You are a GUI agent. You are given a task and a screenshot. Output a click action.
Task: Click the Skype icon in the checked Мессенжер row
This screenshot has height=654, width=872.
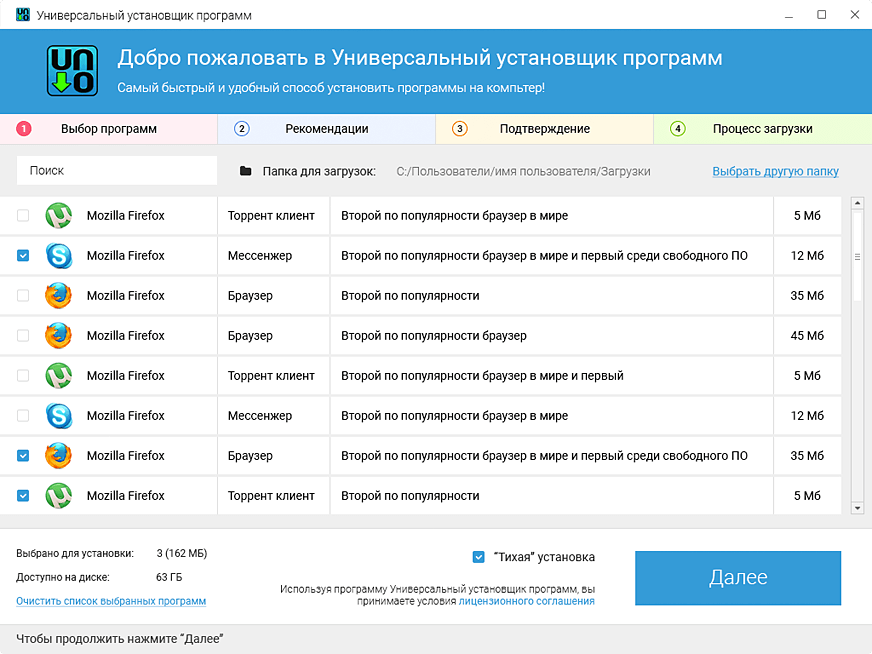coord(59,256)
